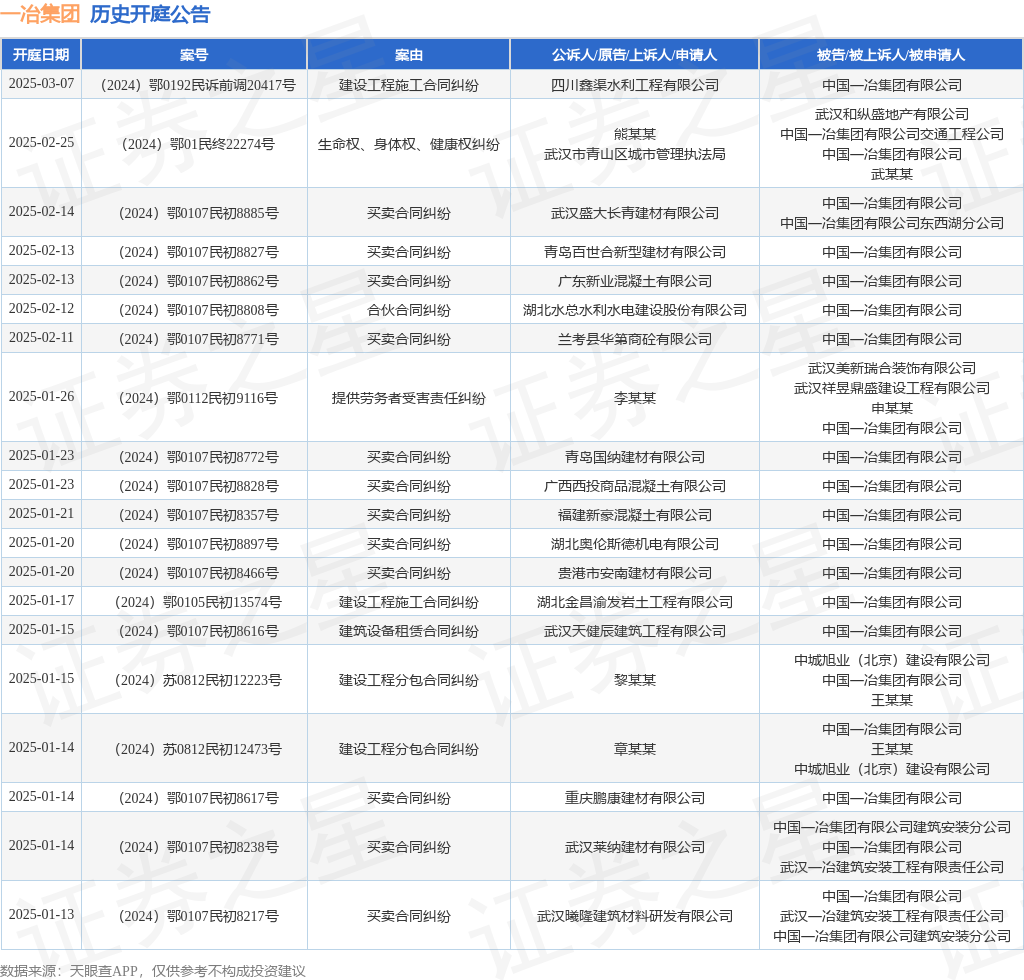This screenshot has height=980, width=1024.
Task: Select case number 鄂0107民初8617号
Action: pyautogui.click(x=194, y=798)
